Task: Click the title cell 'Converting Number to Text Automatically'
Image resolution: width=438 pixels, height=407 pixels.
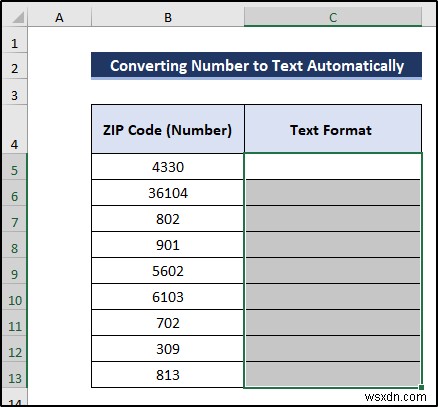Action: click(x=256, y=65)
